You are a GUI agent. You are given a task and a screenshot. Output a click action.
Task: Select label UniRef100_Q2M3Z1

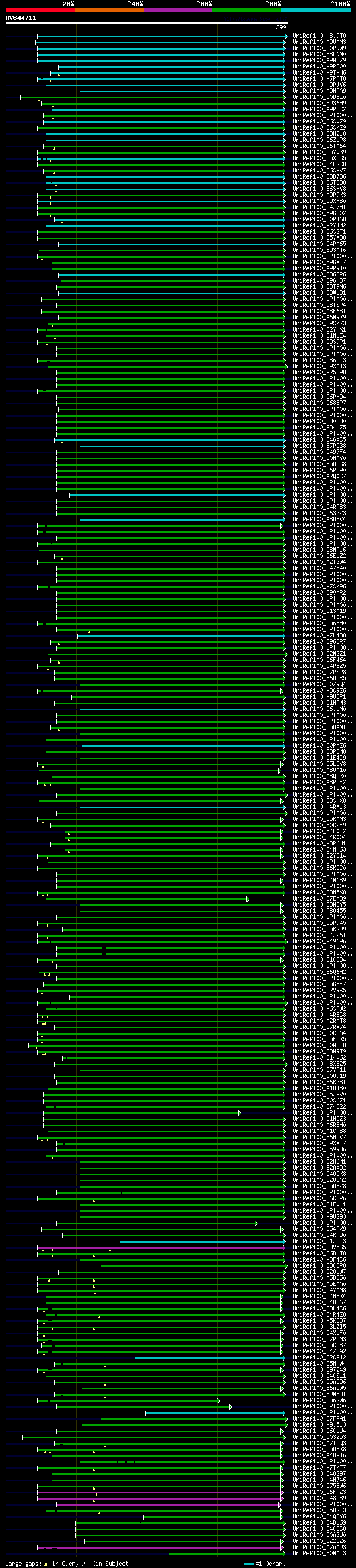tap(319, 654)
